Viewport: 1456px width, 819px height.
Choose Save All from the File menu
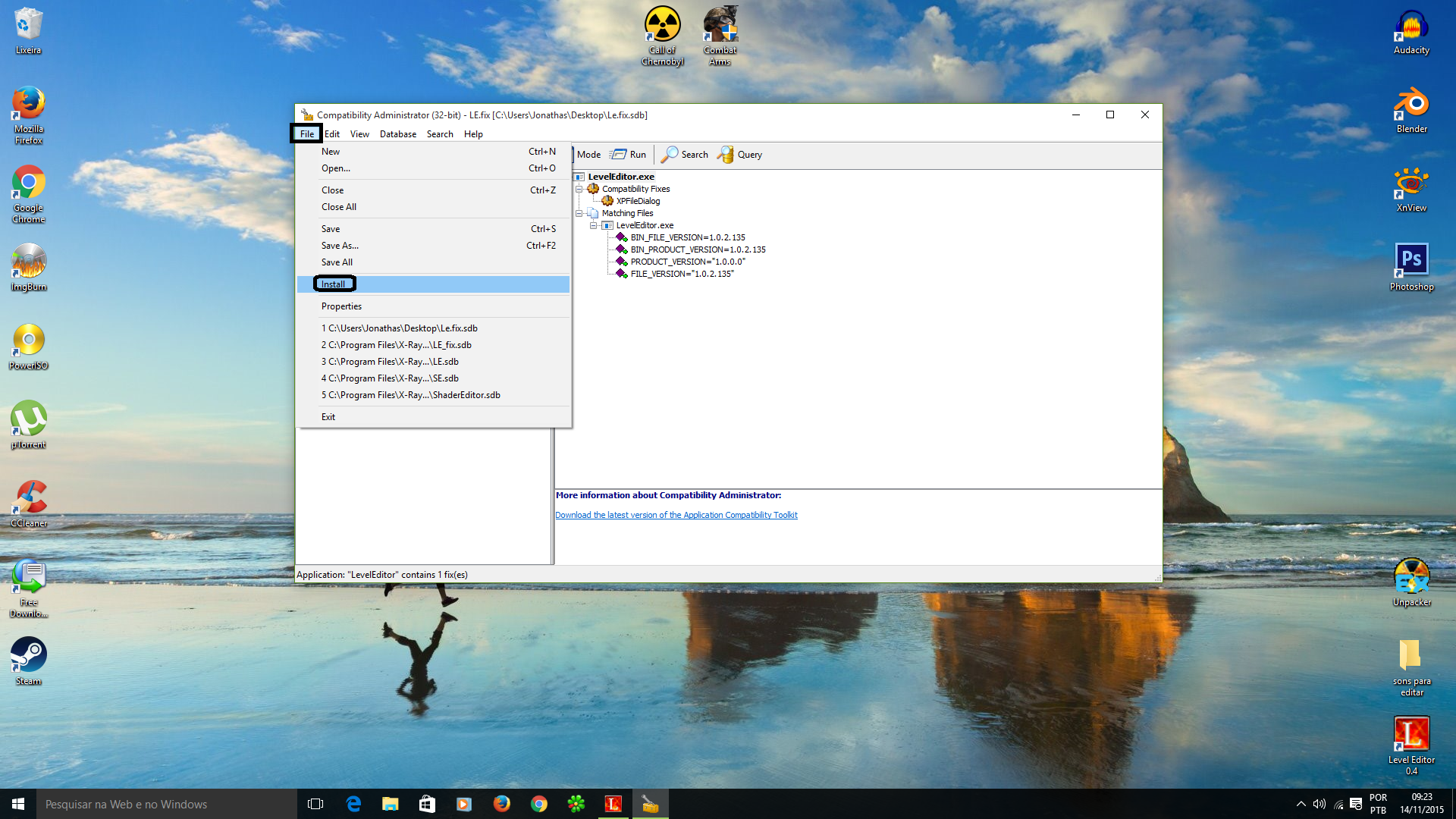(x=433, y=262)
